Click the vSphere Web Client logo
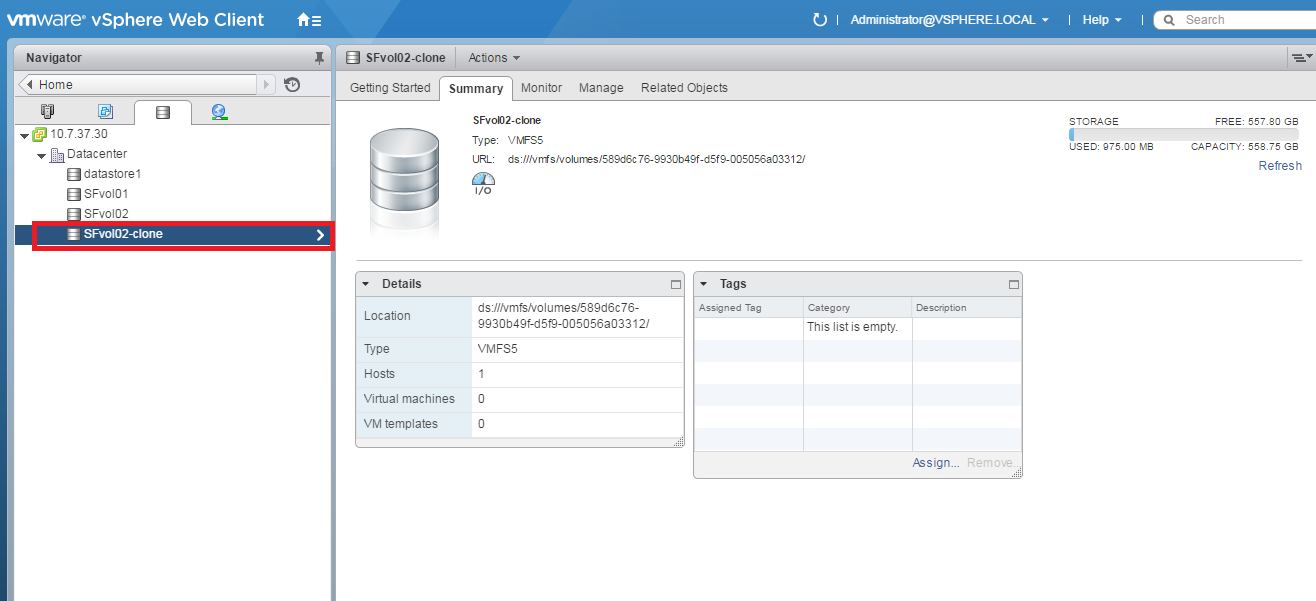The height and width of the screenshot is (601, 1316). click(136, 20)
